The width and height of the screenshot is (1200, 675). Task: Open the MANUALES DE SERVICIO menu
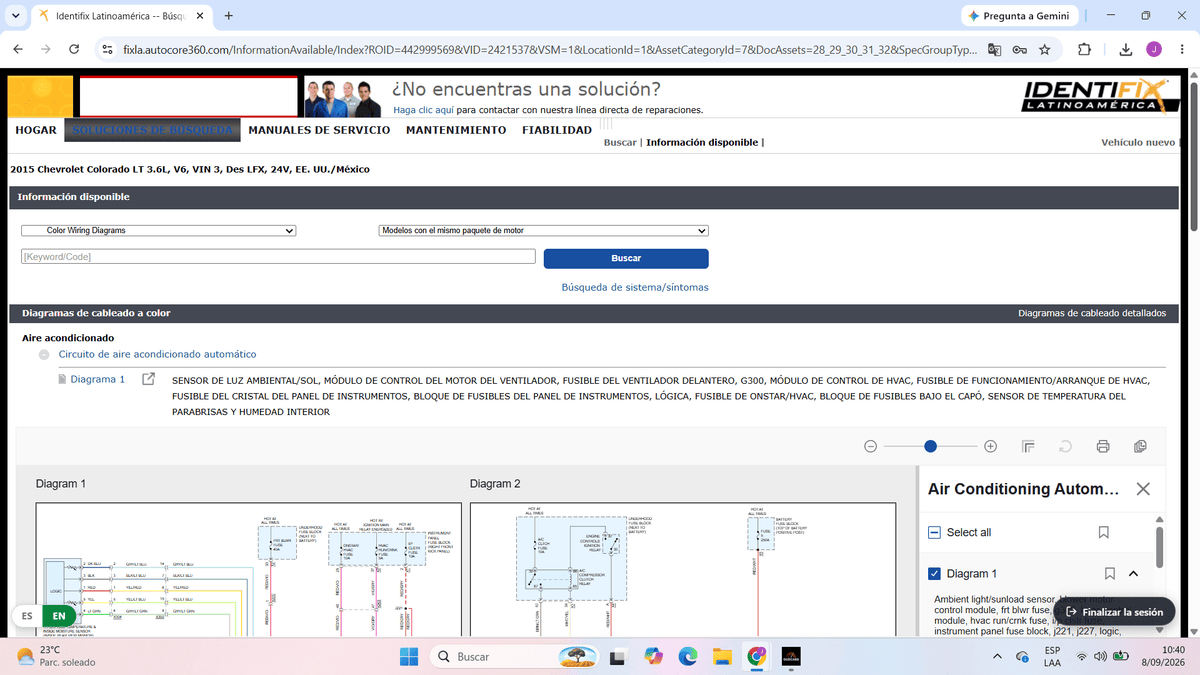click(x=319, y=130)
